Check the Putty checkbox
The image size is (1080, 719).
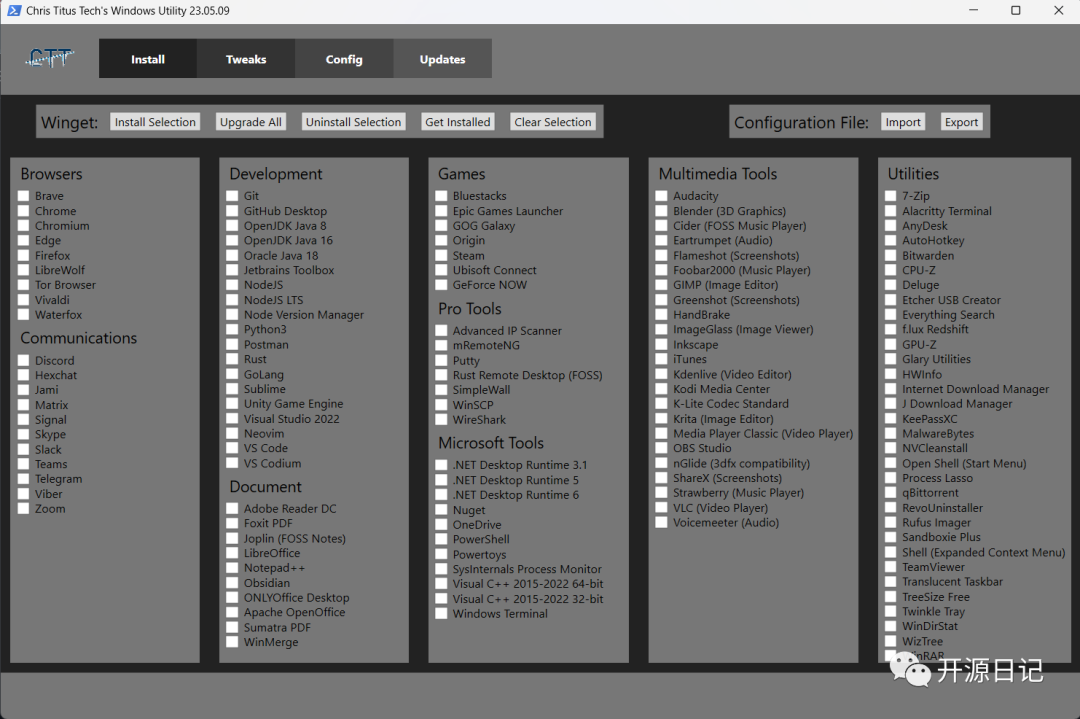(442, 360)
